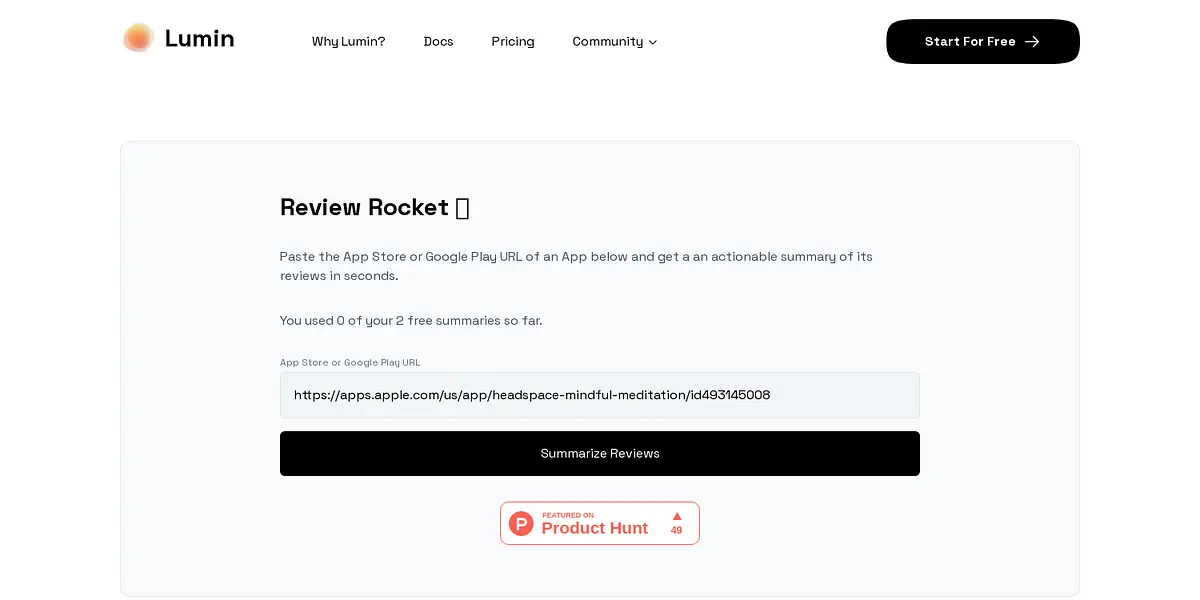1200x600 pixels.
Task: Click the upvote count 49
Action: [x=676, y=531]
